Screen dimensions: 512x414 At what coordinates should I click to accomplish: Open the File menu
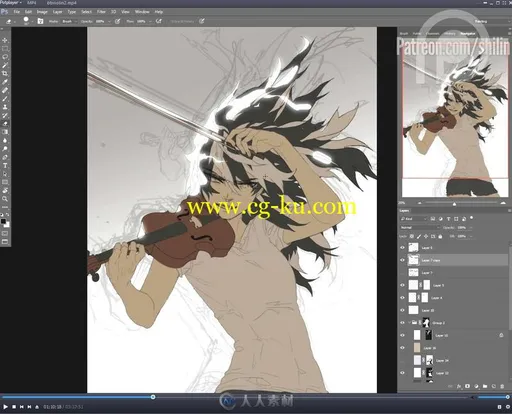point(16,12)
